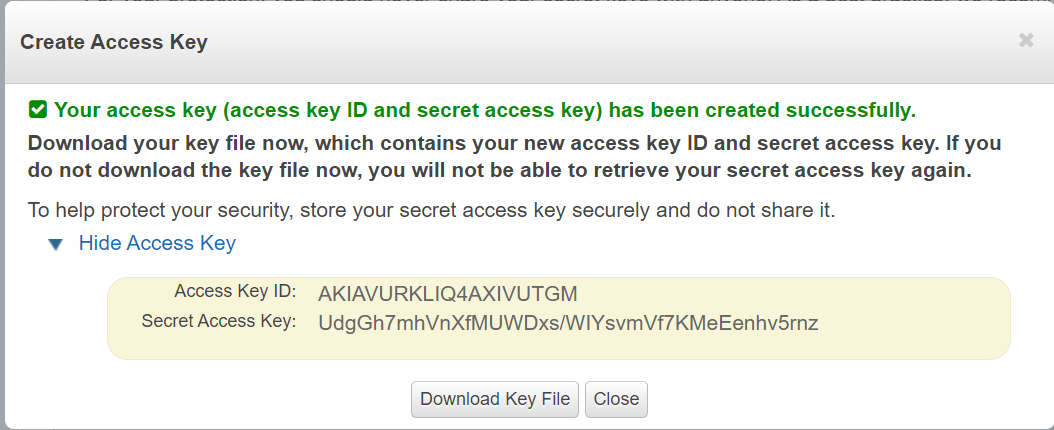
Task: Click the green created successfully message
Action: pos(485,109)
